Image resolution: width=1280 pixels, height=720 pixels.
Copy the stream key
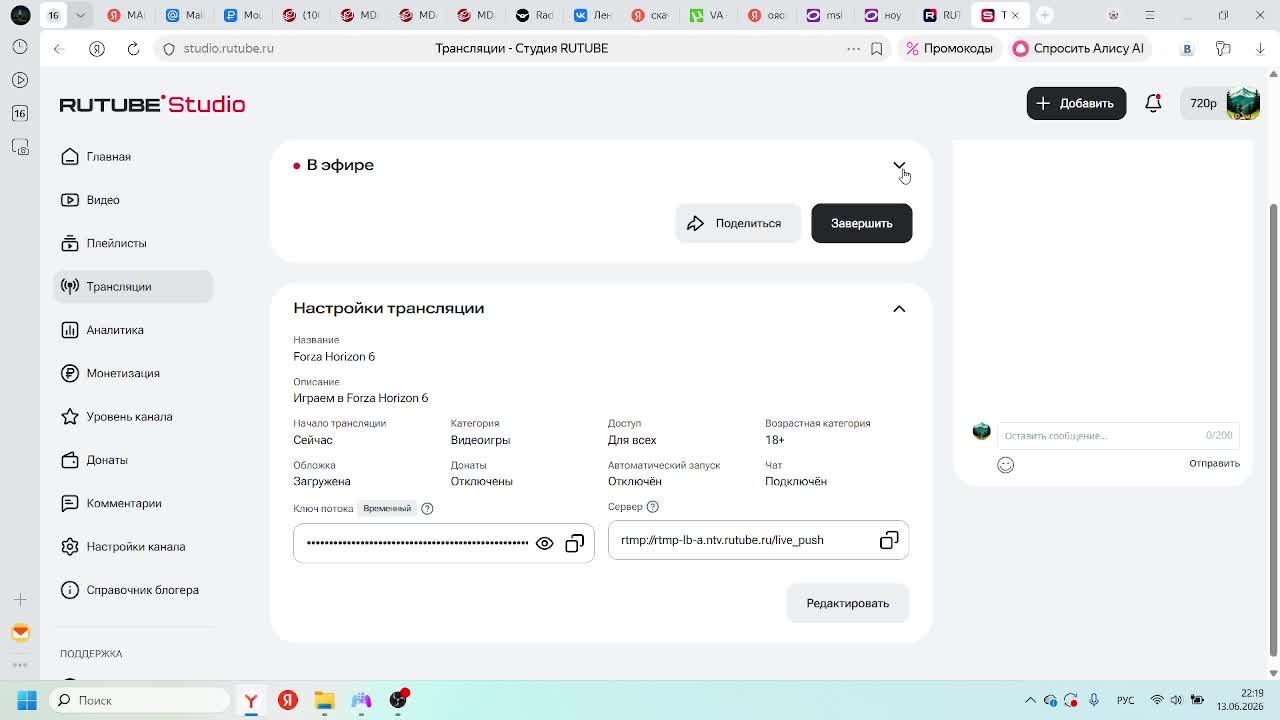pos(574,543)
